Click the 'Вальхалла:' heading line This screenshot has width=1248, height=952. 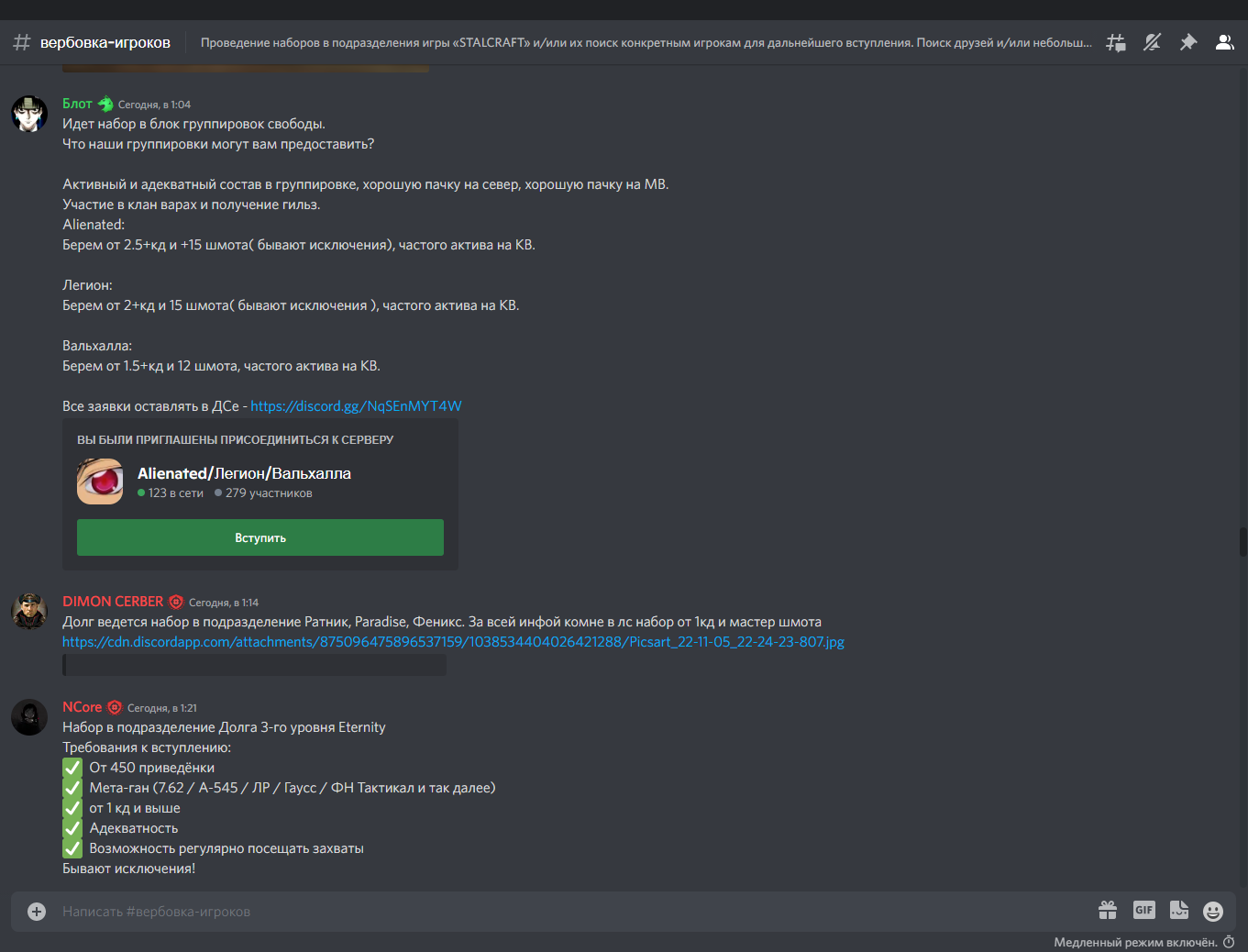pyautogui.click(x=97, y=346)
